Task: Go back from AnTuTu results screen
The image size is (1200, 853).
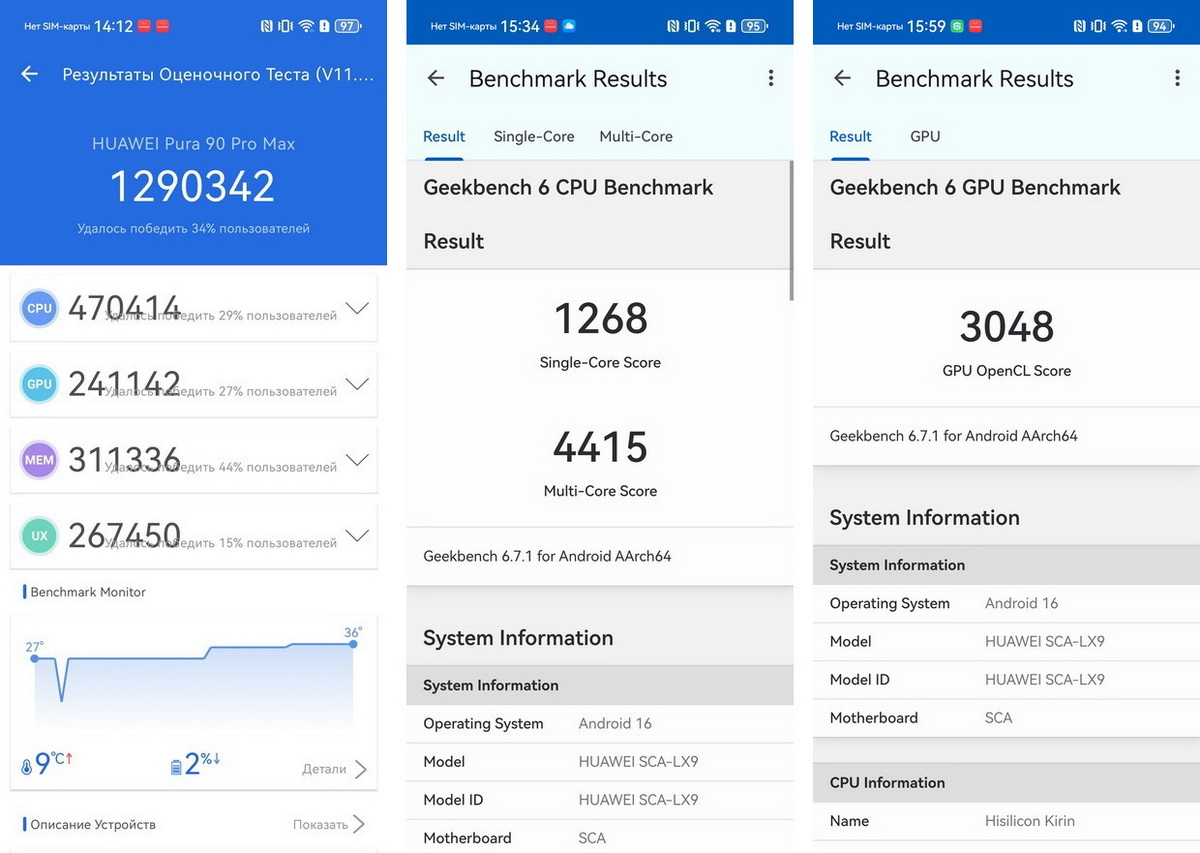Action: click(x=29, y=74)
